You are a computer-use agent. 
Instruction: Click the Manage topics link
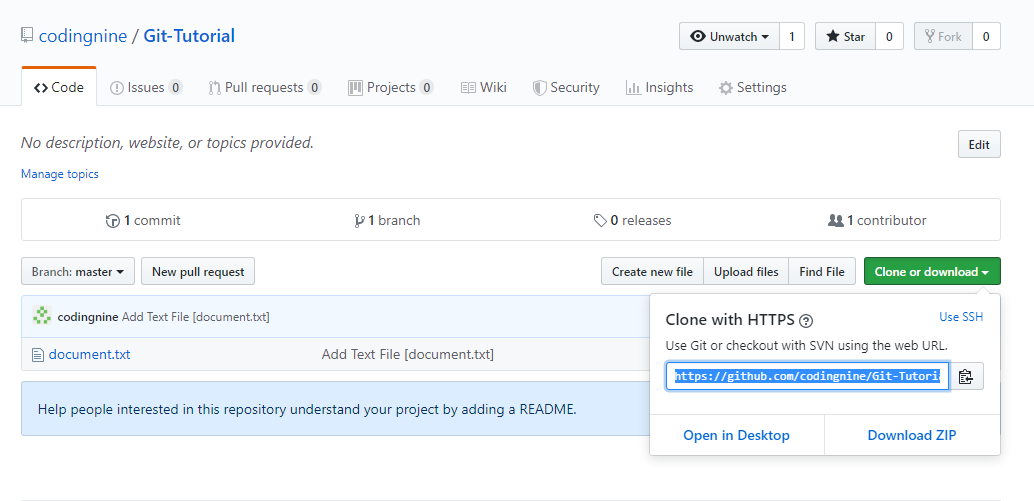(x=60, y=174)
